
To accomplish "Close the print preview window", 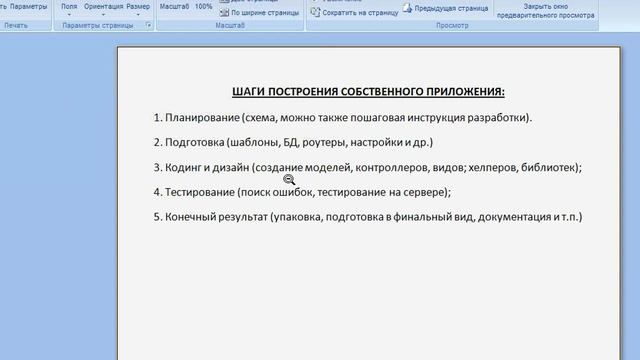I will pos(545,11).
